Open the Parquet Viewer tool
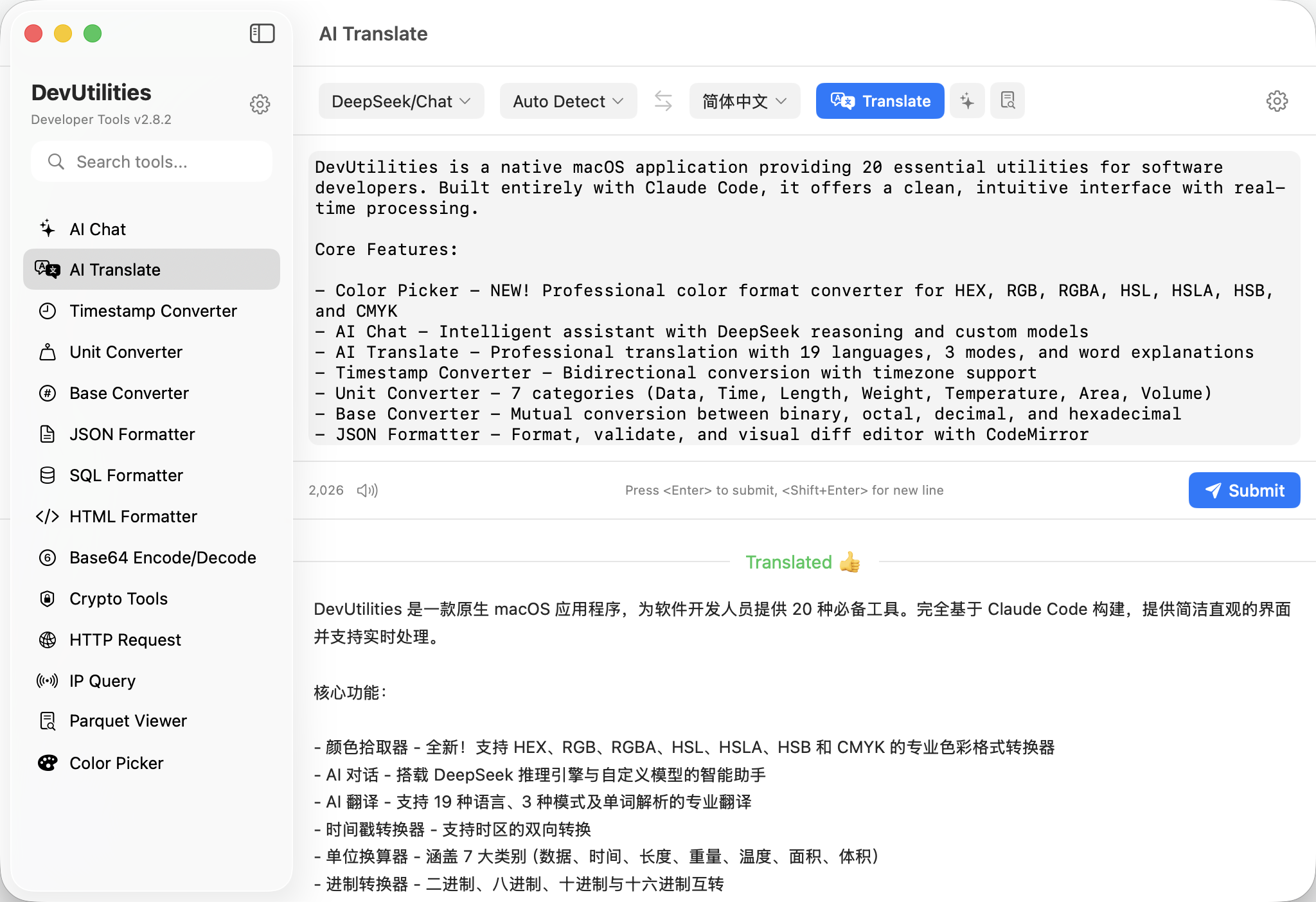The image size is (1316, 902). pos(128,721)
